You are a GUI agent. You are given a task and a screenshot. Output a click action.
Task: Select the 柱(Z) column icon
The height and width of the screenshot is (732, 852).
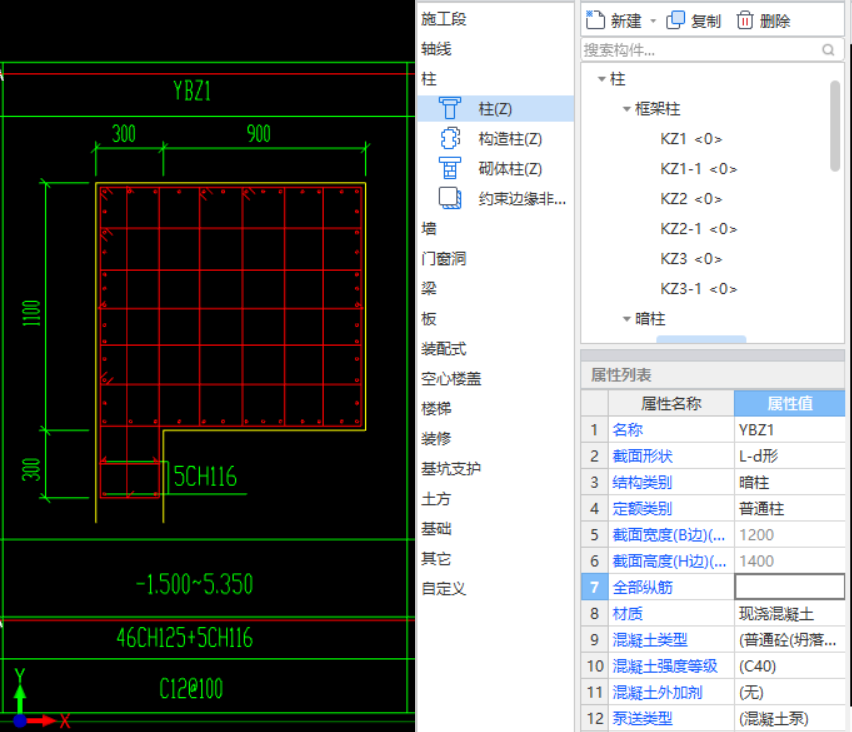[x=450, y=109]
